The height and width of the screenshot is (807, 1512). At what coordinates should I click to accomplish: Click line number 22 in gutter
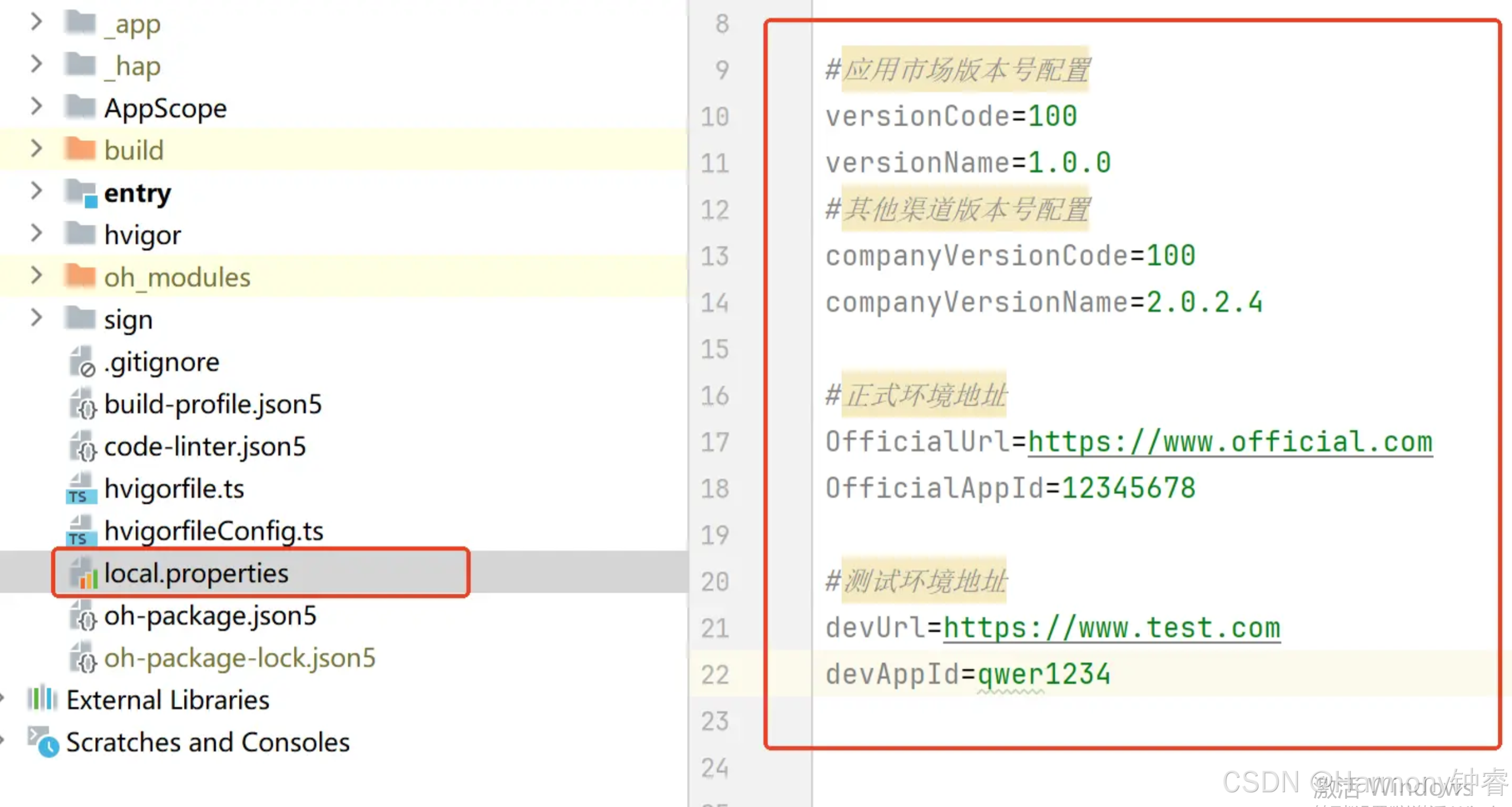tap(714, 675)
